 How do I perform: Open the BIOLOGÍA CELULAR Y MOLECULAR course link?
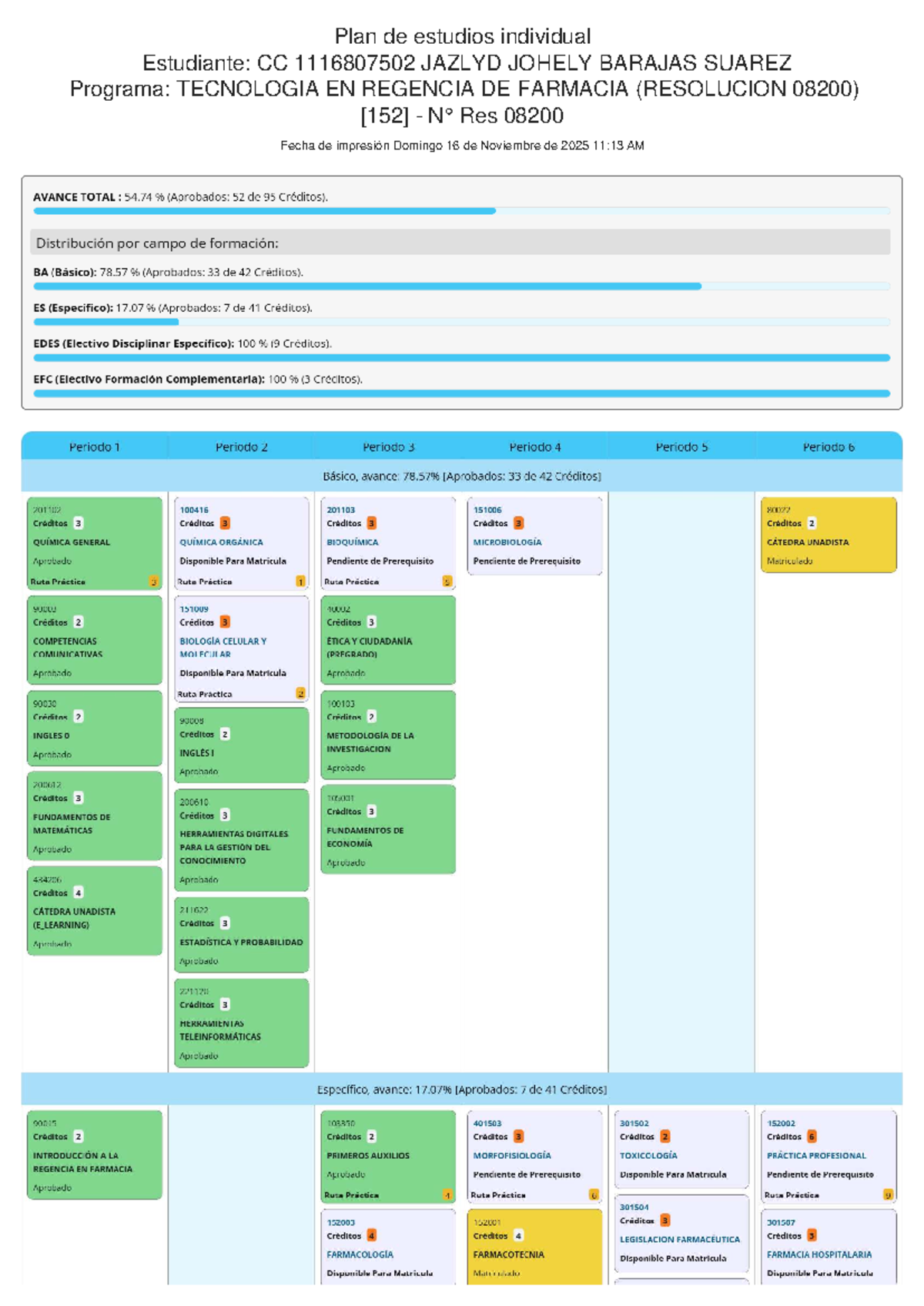click(223, 648)
